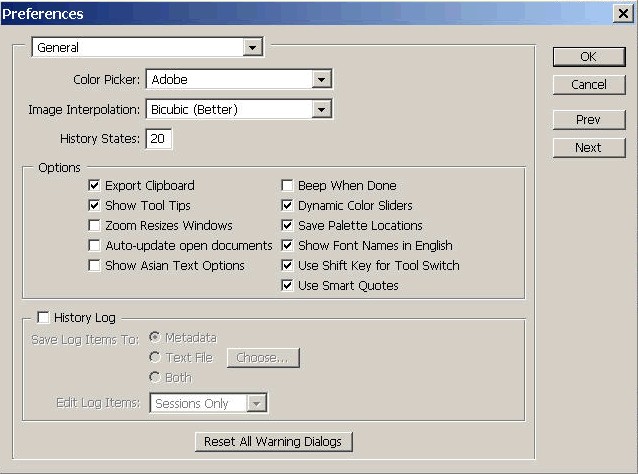
Task: Enable the History Log checkbox
Action: pyautogui.click(x=43, y=318)
